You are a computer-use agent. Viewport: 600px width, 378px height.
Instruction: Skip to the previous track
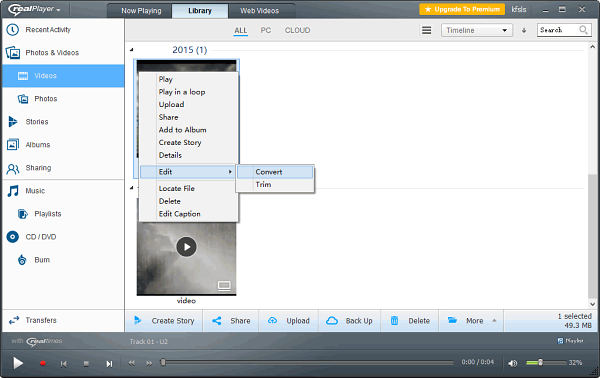click(x=64, y=363)
